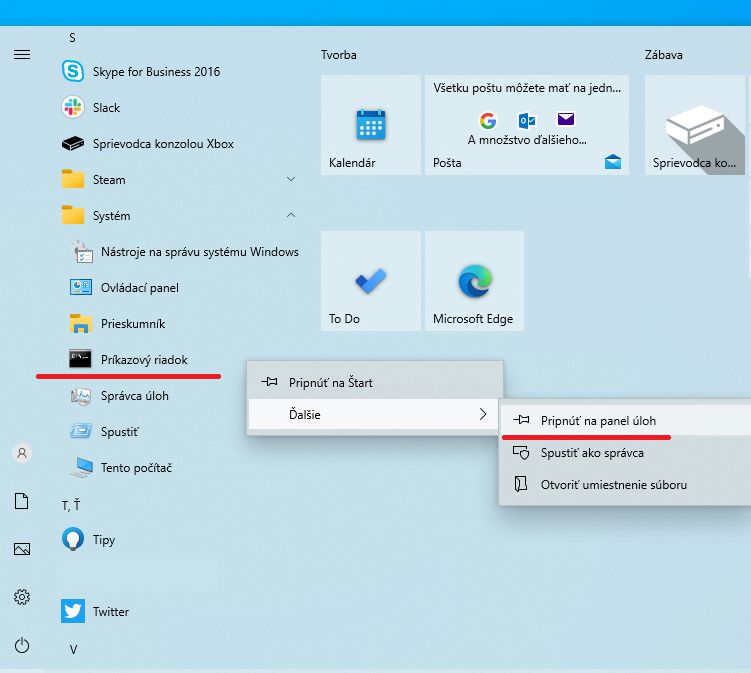Click the Steam folder icon
The height and width of the screenshot is (673, 751).
pos(73,179)
